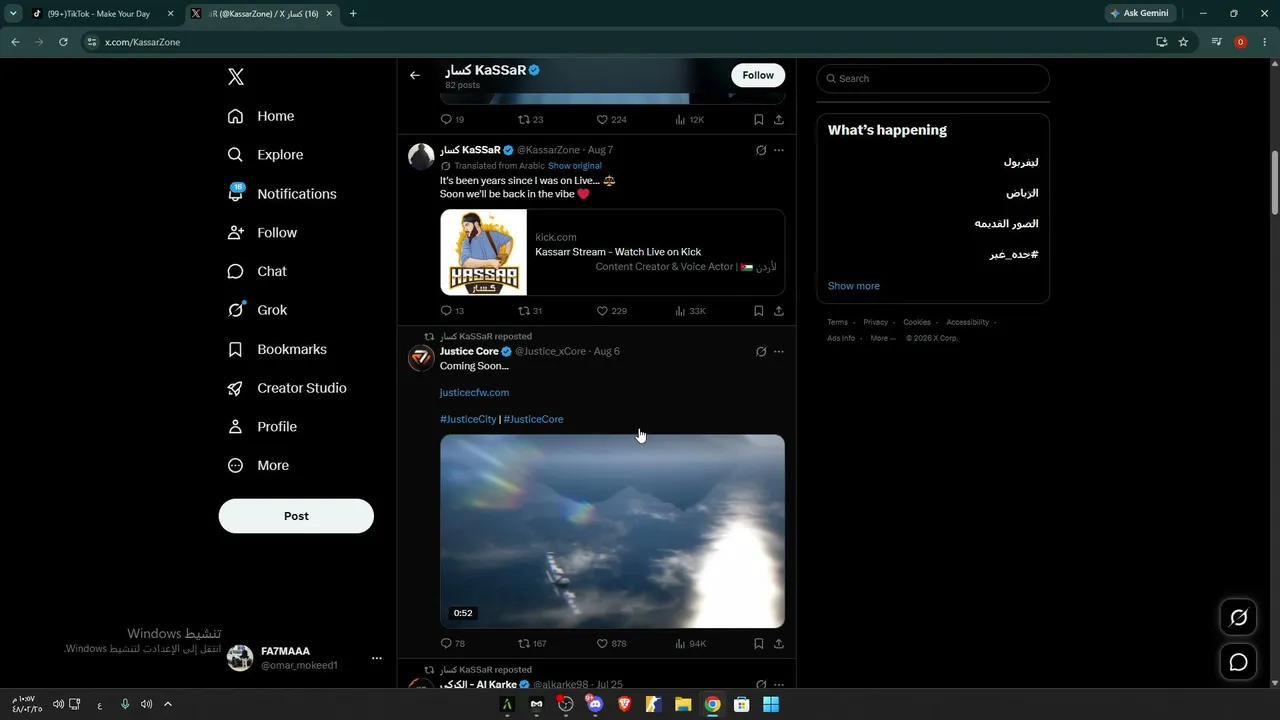1280x720 pixels.
Task: Open the #حده_غير trending topic
Action: (x=1014, y=255)
